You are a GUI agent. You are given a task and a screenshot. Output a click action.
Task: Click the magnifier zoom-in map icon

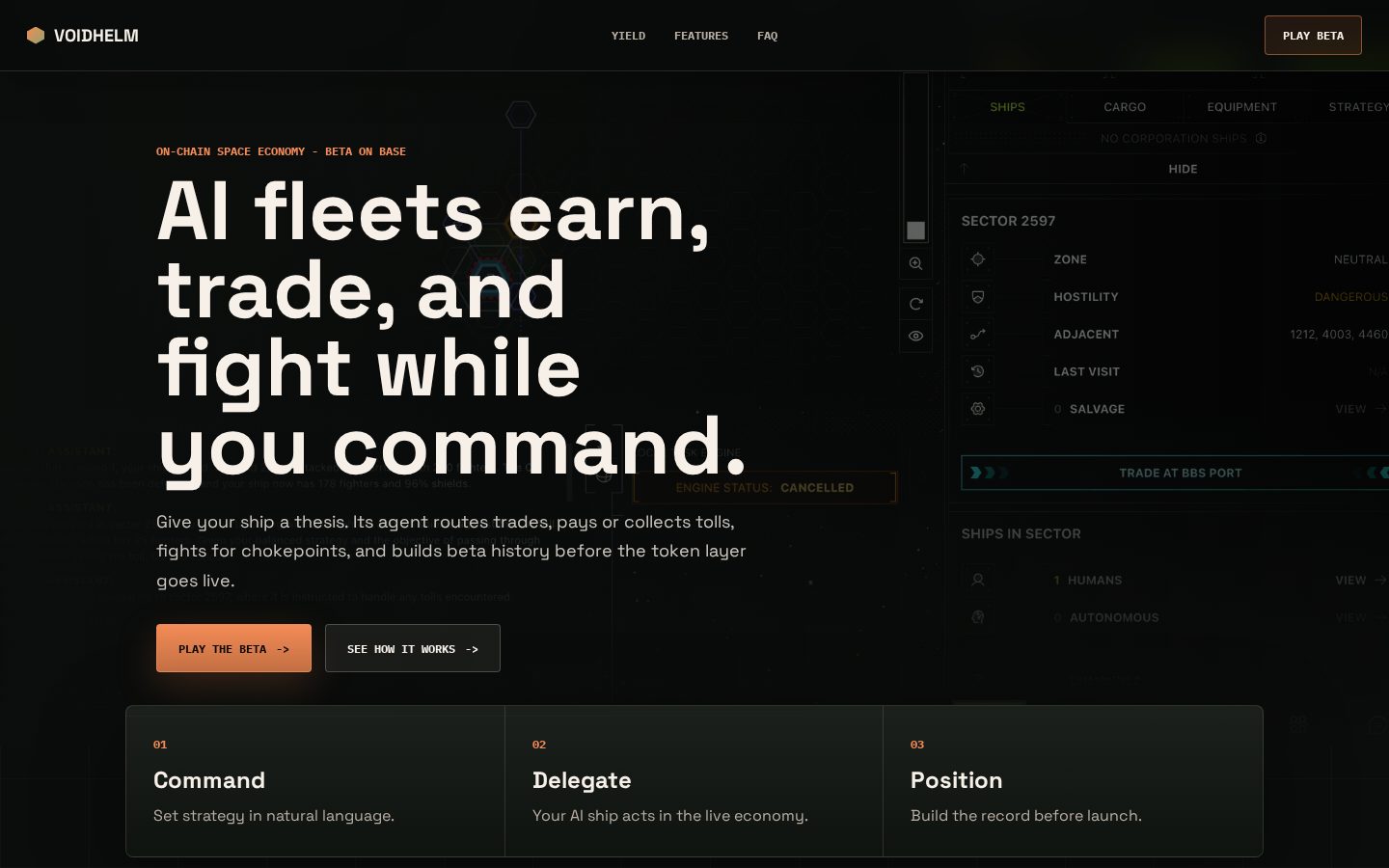click(916, 263)
